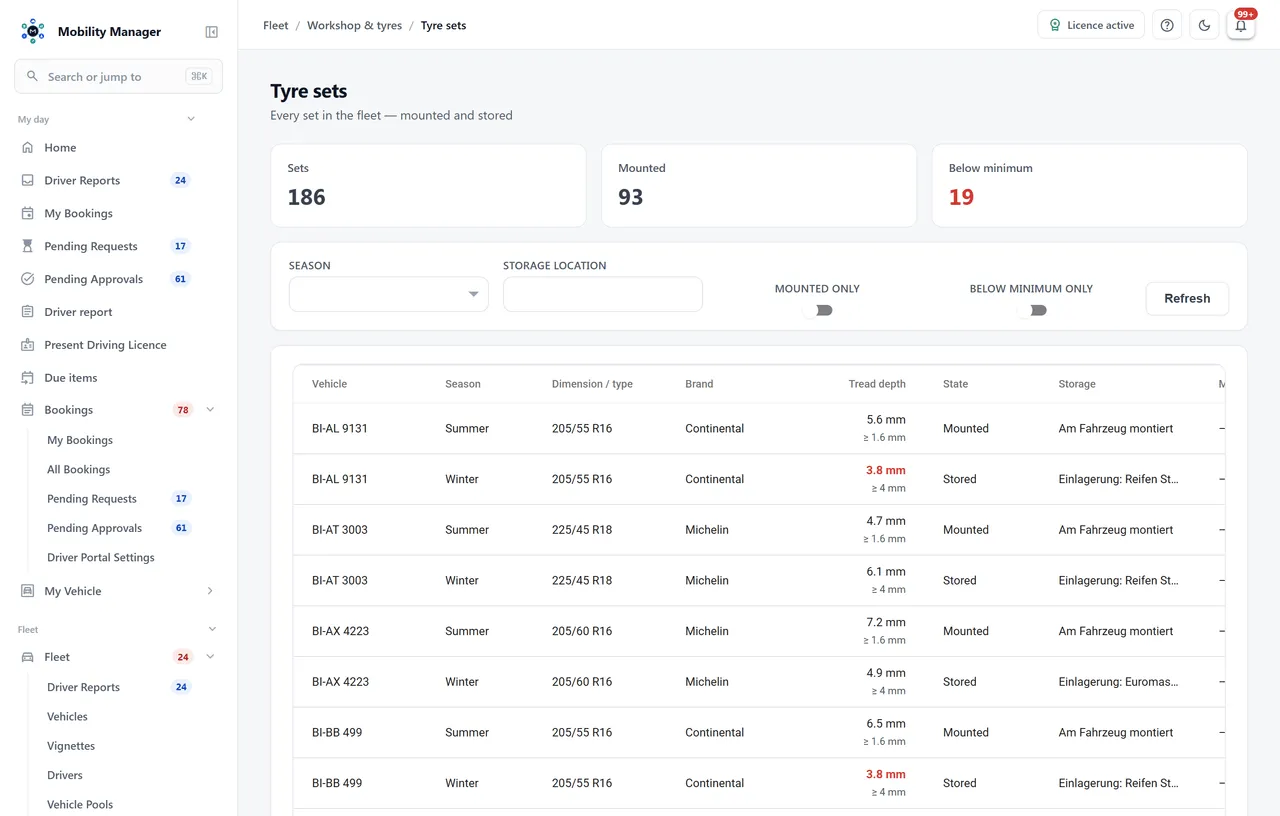Click the Fleet car icon

(28, 657)
